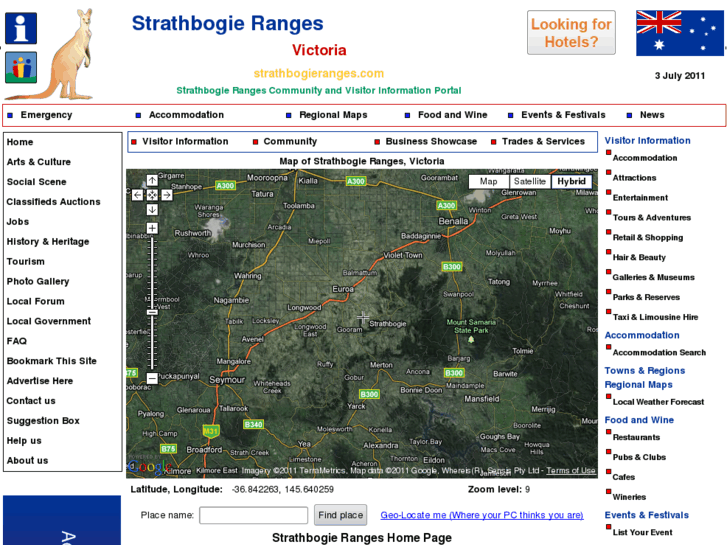Screen dimensions: 727x545
Task: Pan the map down with arrow
Action: pos(152,210)
